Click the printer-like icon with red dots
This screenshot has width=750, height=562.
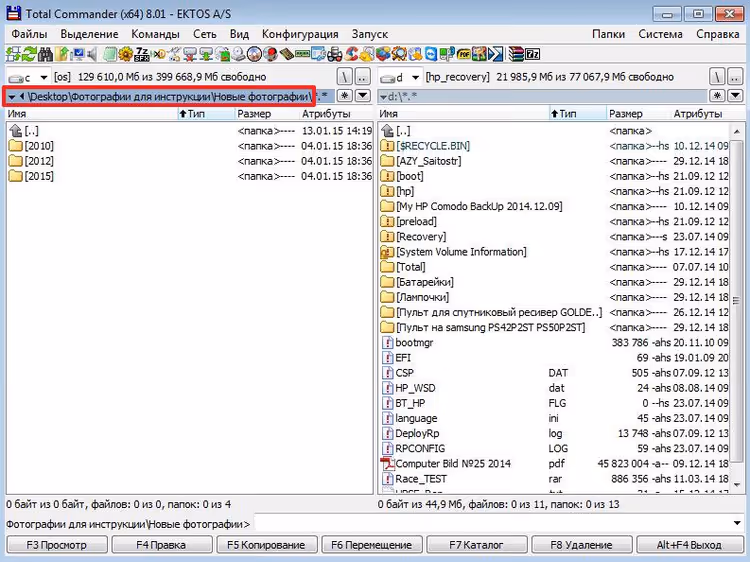[x=334, y=54]
